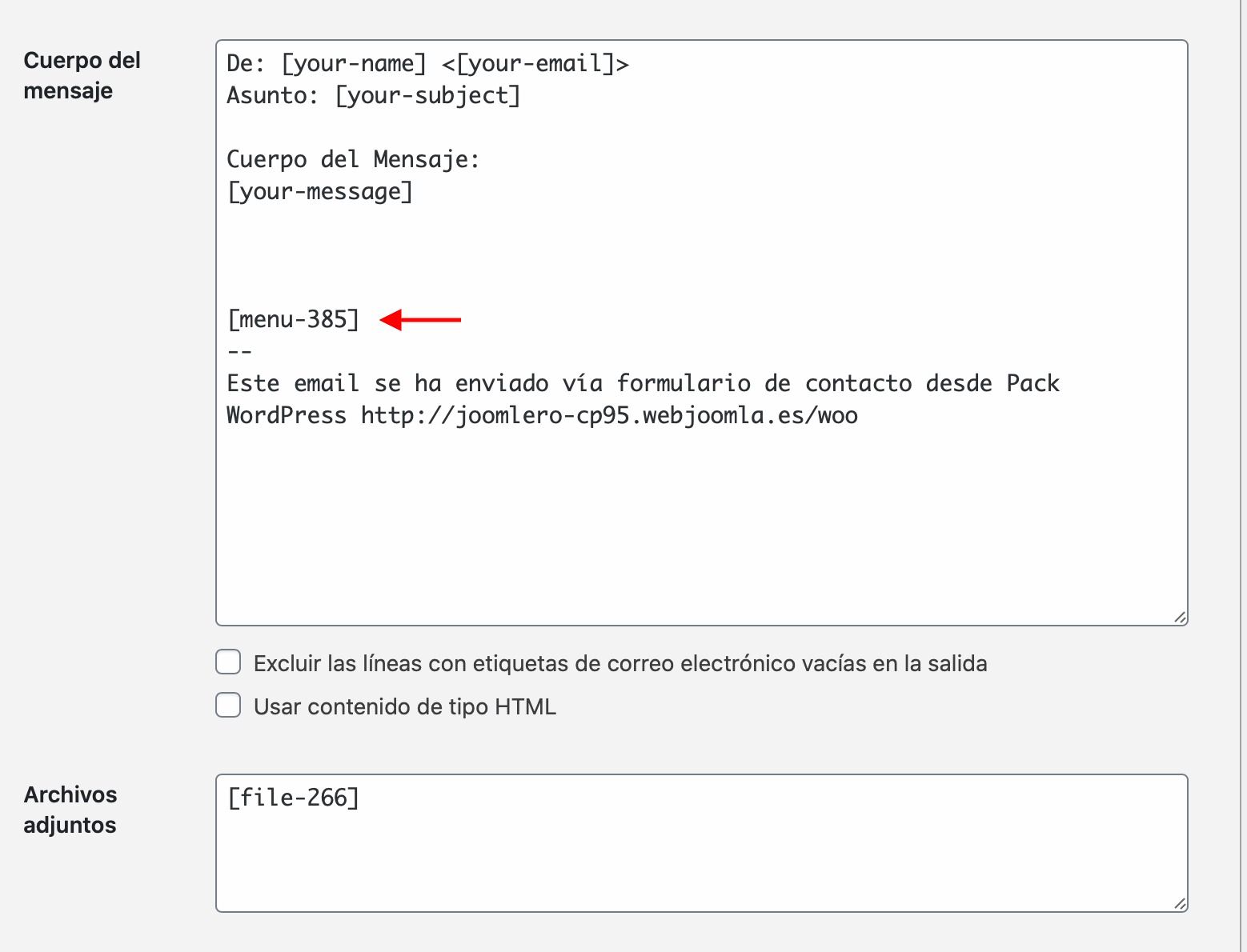Click inside the Archivos adjuntos textarea

pyautogui.click(x=701, y=843)
